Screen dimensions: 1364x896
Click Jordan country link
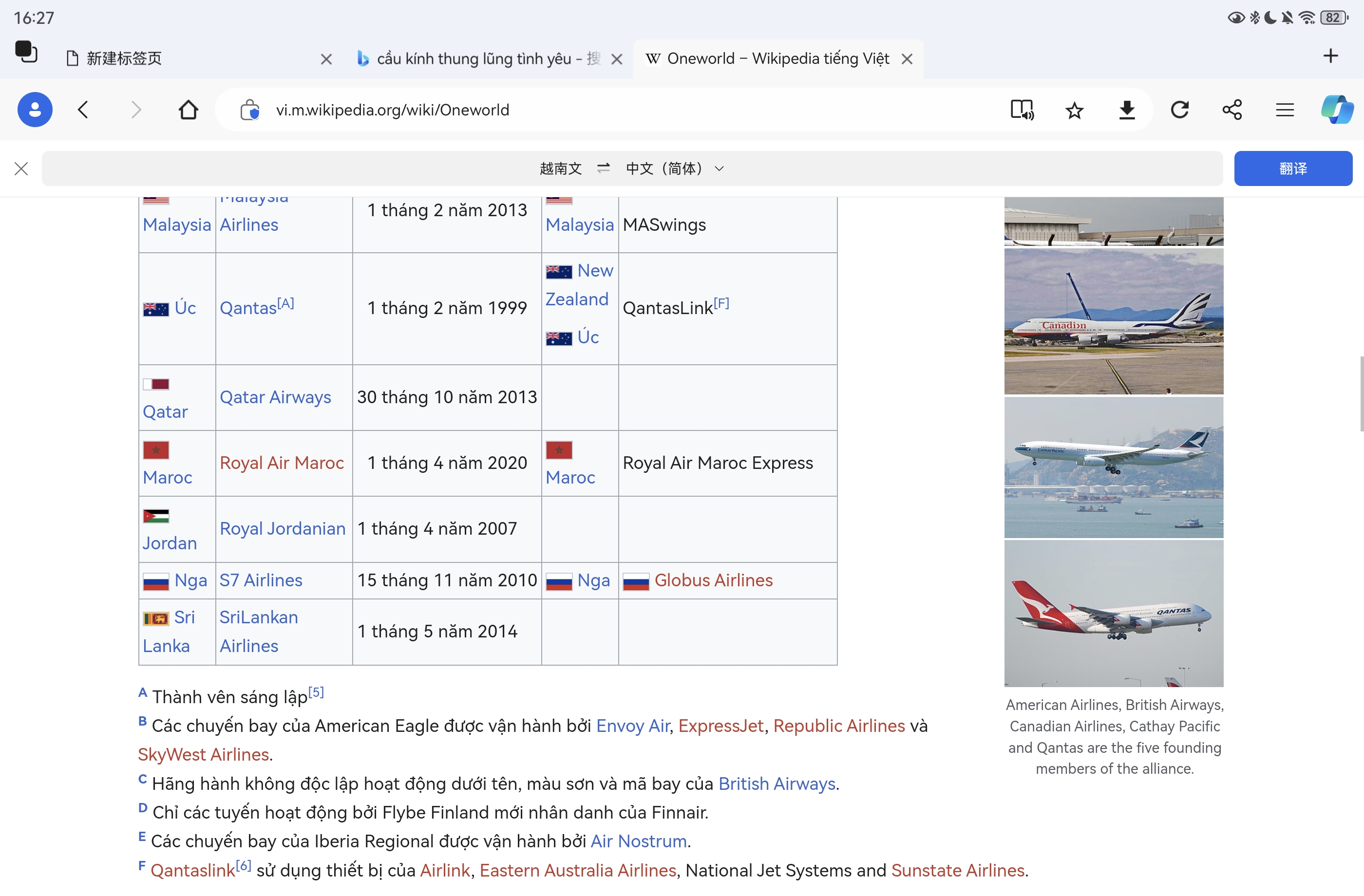(x=169, y=543)
